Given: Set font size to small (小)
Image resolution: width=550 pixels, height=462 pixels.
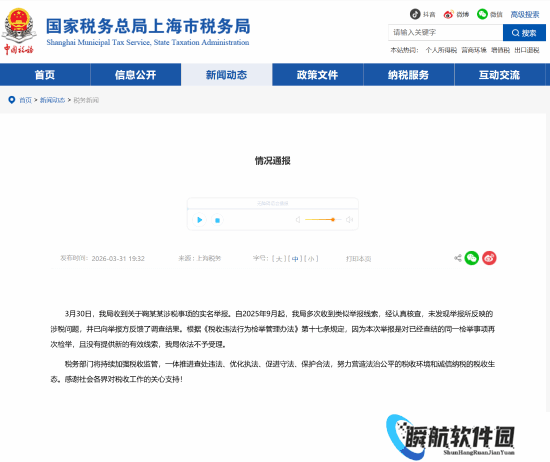Looking at the screenshot, I should (311, 259).
